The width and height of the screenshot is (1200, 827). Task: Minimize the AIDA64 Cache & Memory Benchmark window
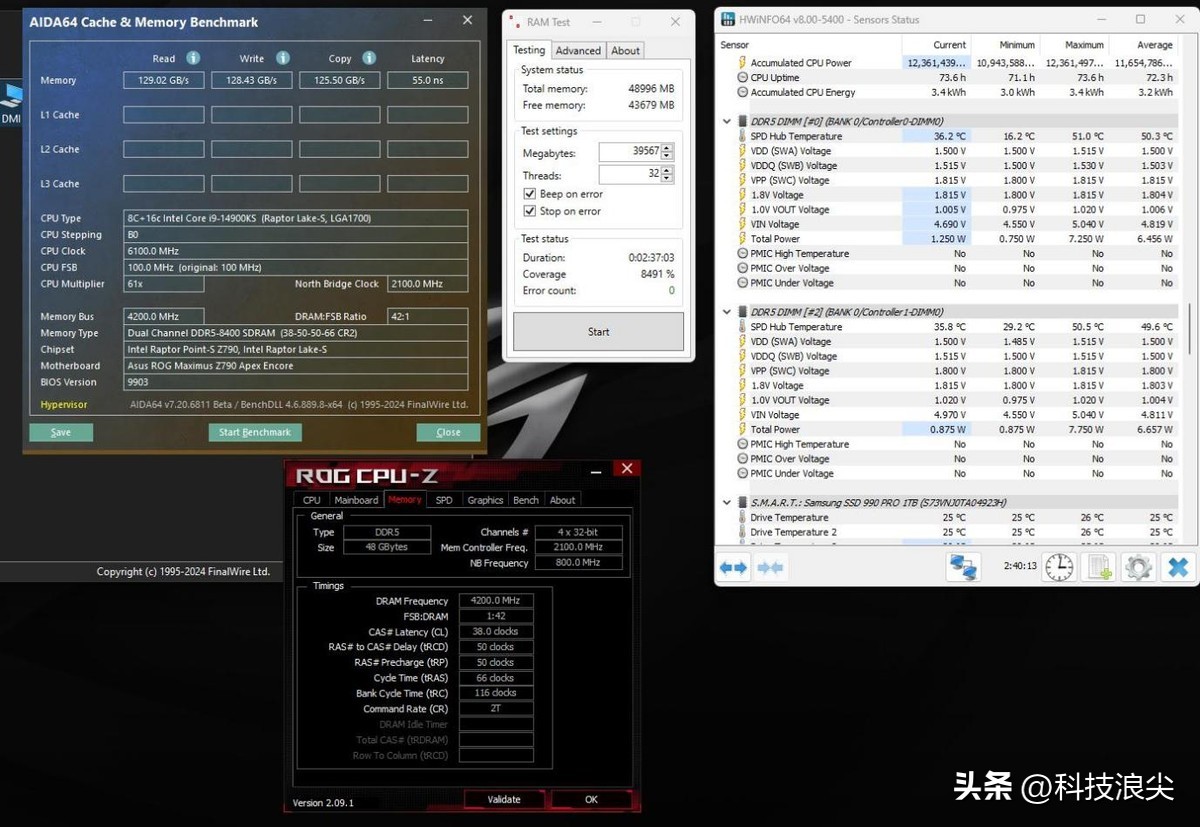click(427, 20)
